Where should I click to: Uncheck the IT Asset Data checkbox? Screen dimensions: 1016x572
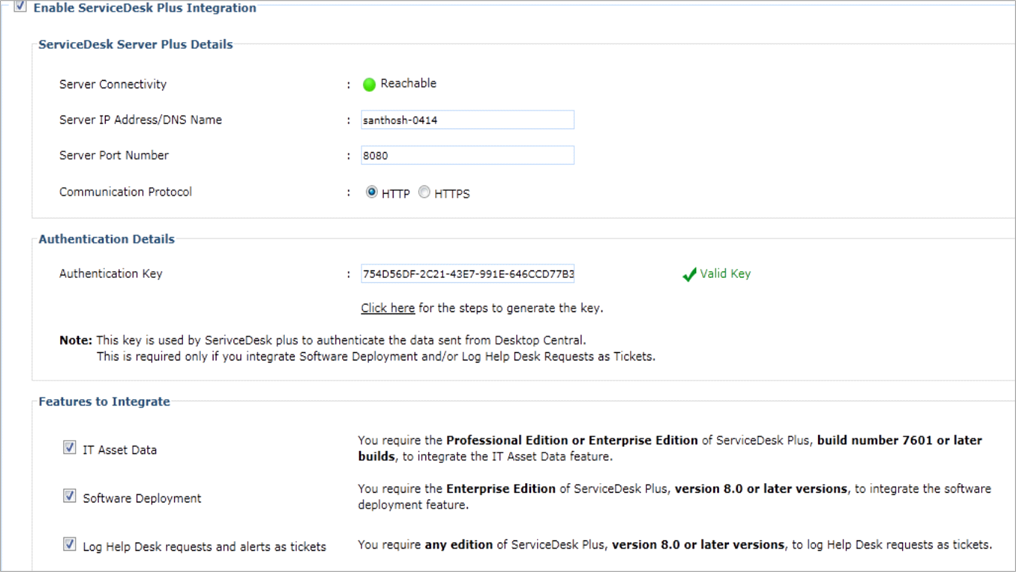tap(69, 448)
